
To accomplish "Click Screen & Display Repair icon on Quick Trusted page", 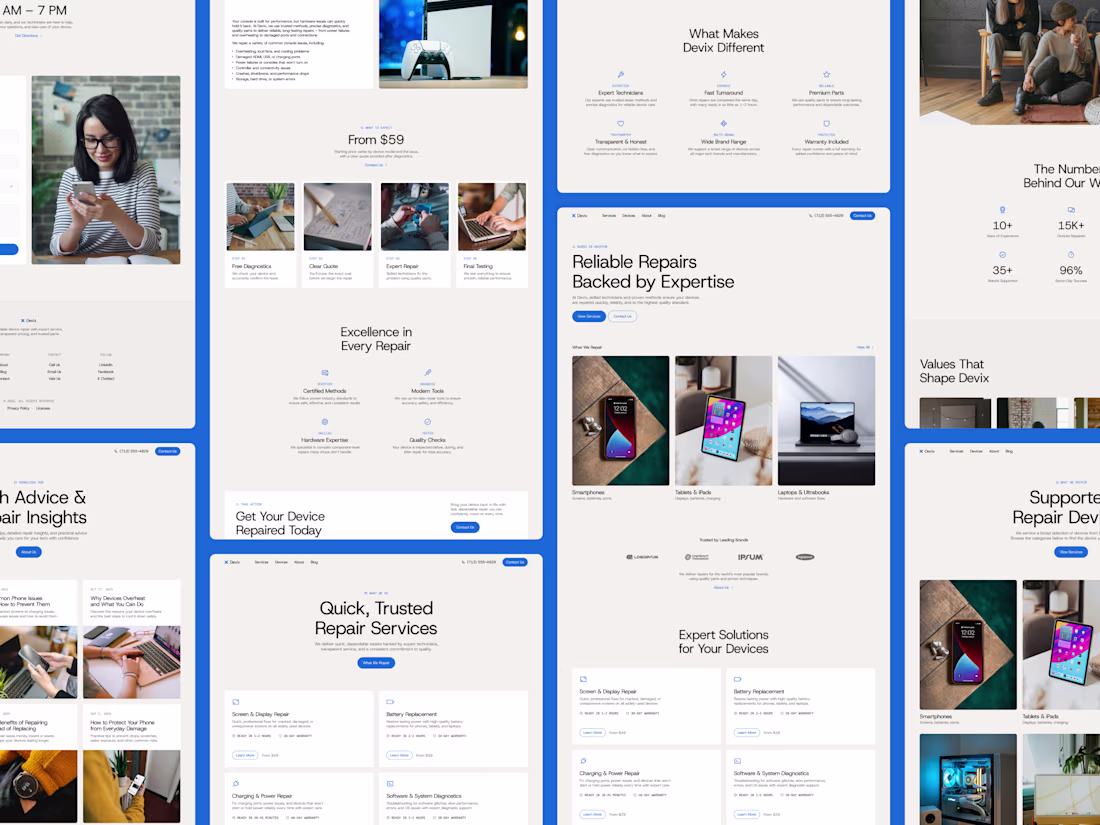I will (236, 702).
